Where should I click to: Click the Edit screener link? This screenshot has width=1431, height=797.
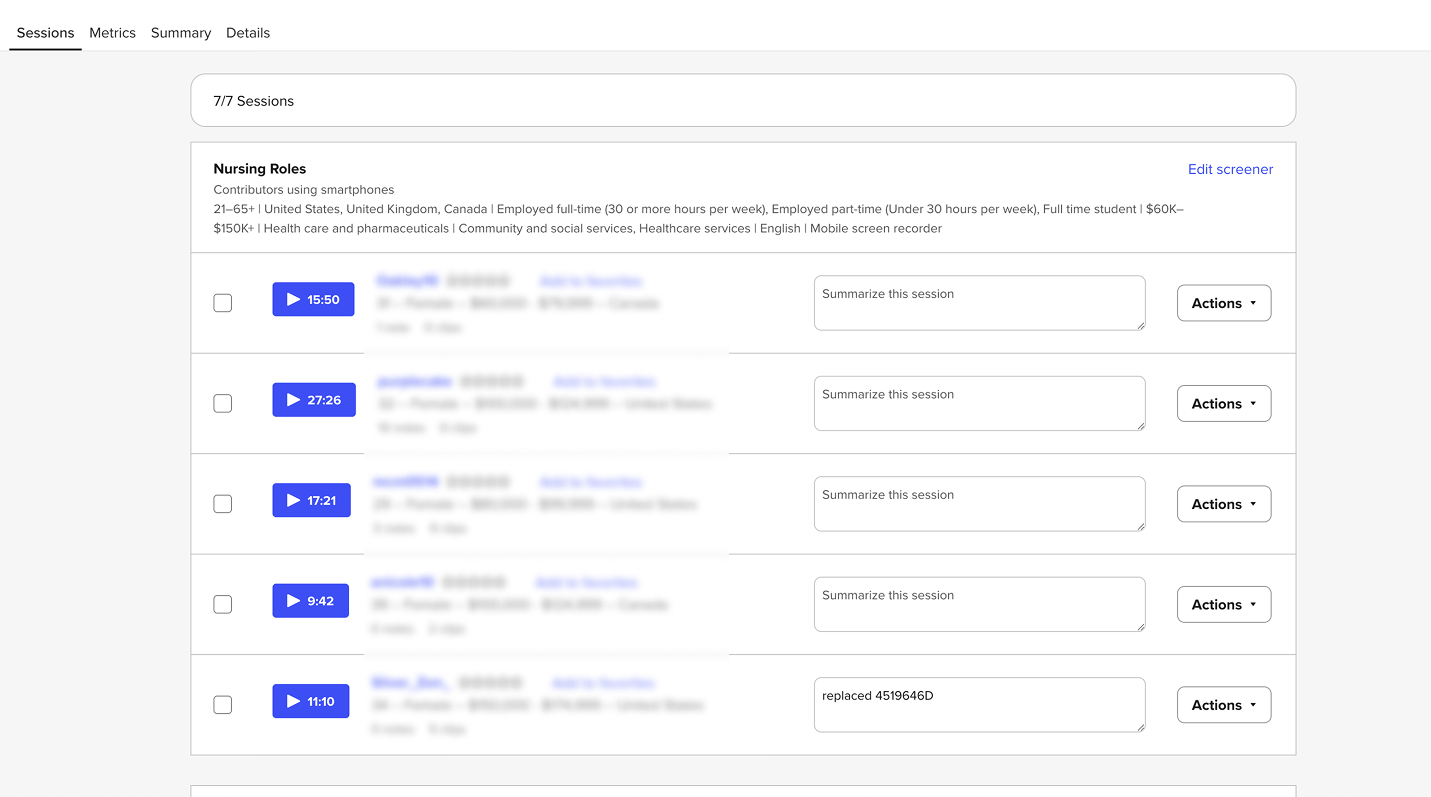[1230, 169]
